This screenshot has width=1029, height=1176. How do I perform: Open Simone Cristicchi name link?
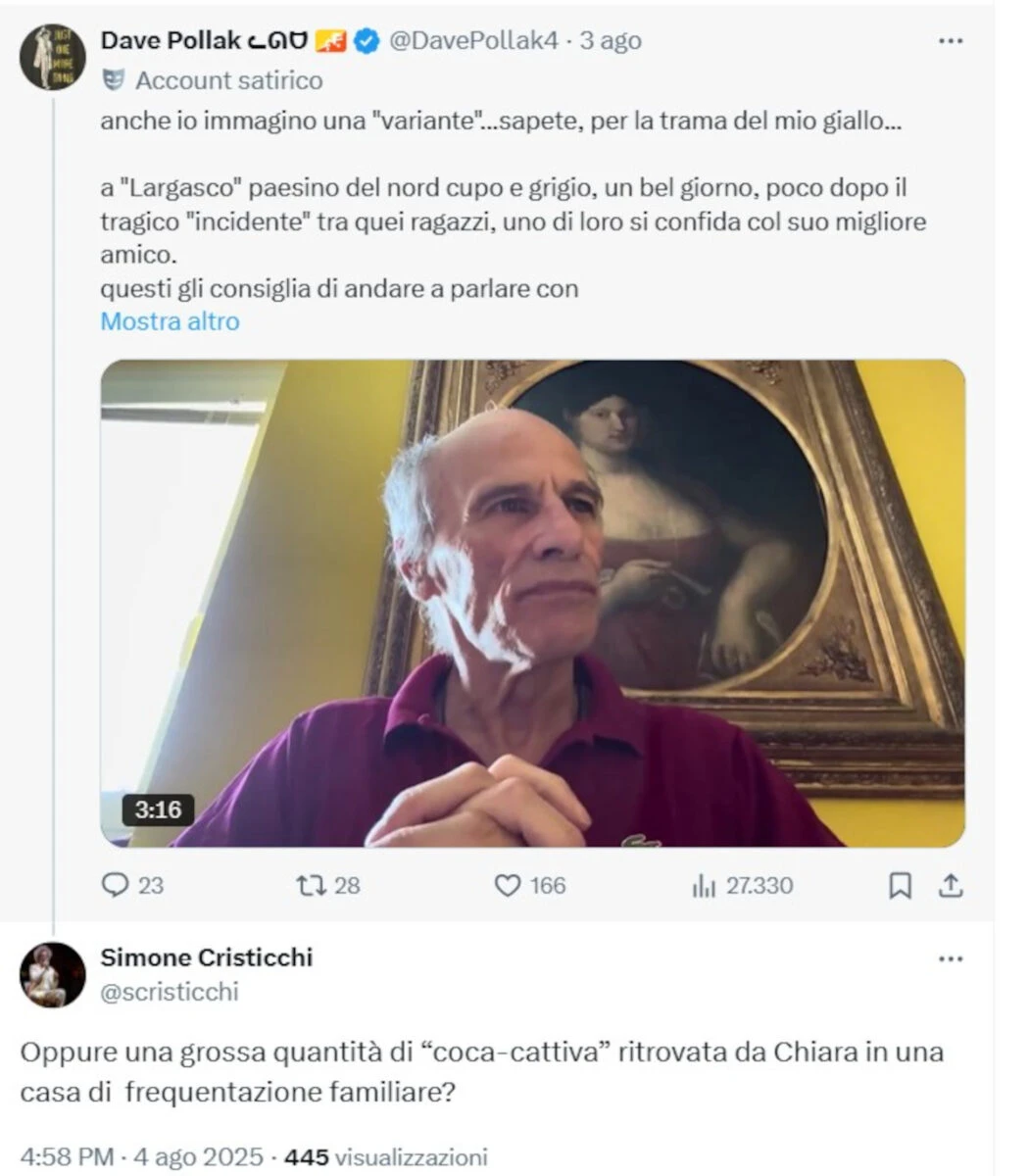coord(207,956)
